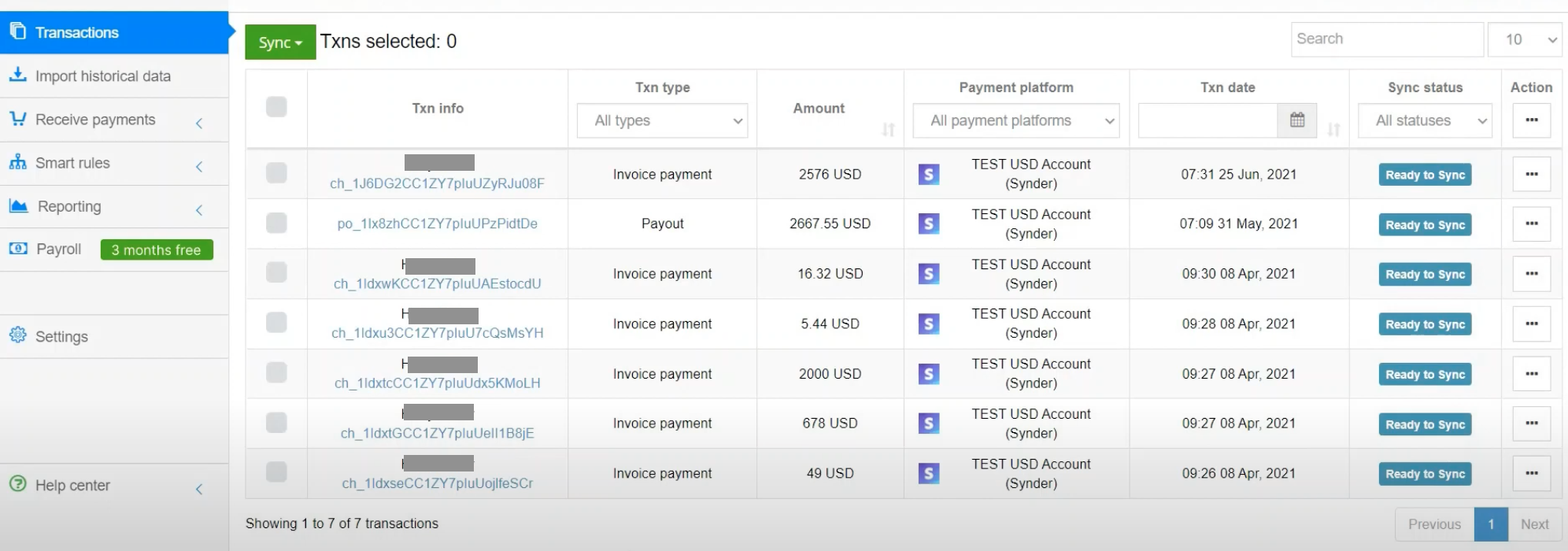Open the ch_1IdxwKCC1ZY7pluUAEstocdU transaction link
The height and width of the screenshot is (551, 1568).
438,284
